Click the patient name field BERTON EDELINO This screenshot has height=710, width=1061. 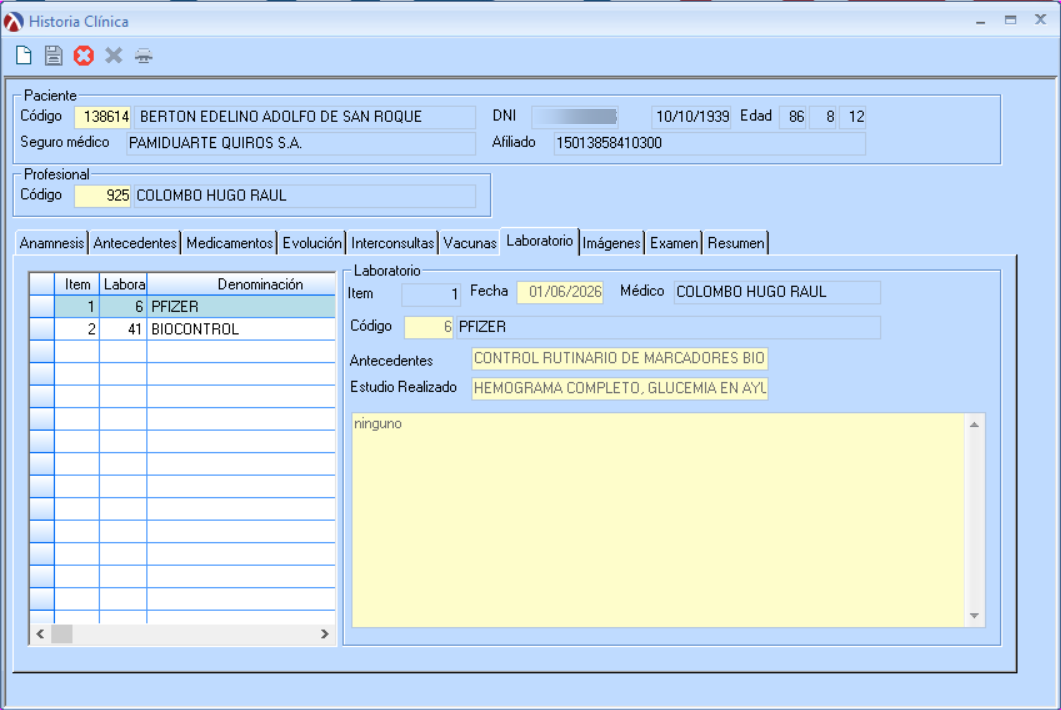click(305, 117)
